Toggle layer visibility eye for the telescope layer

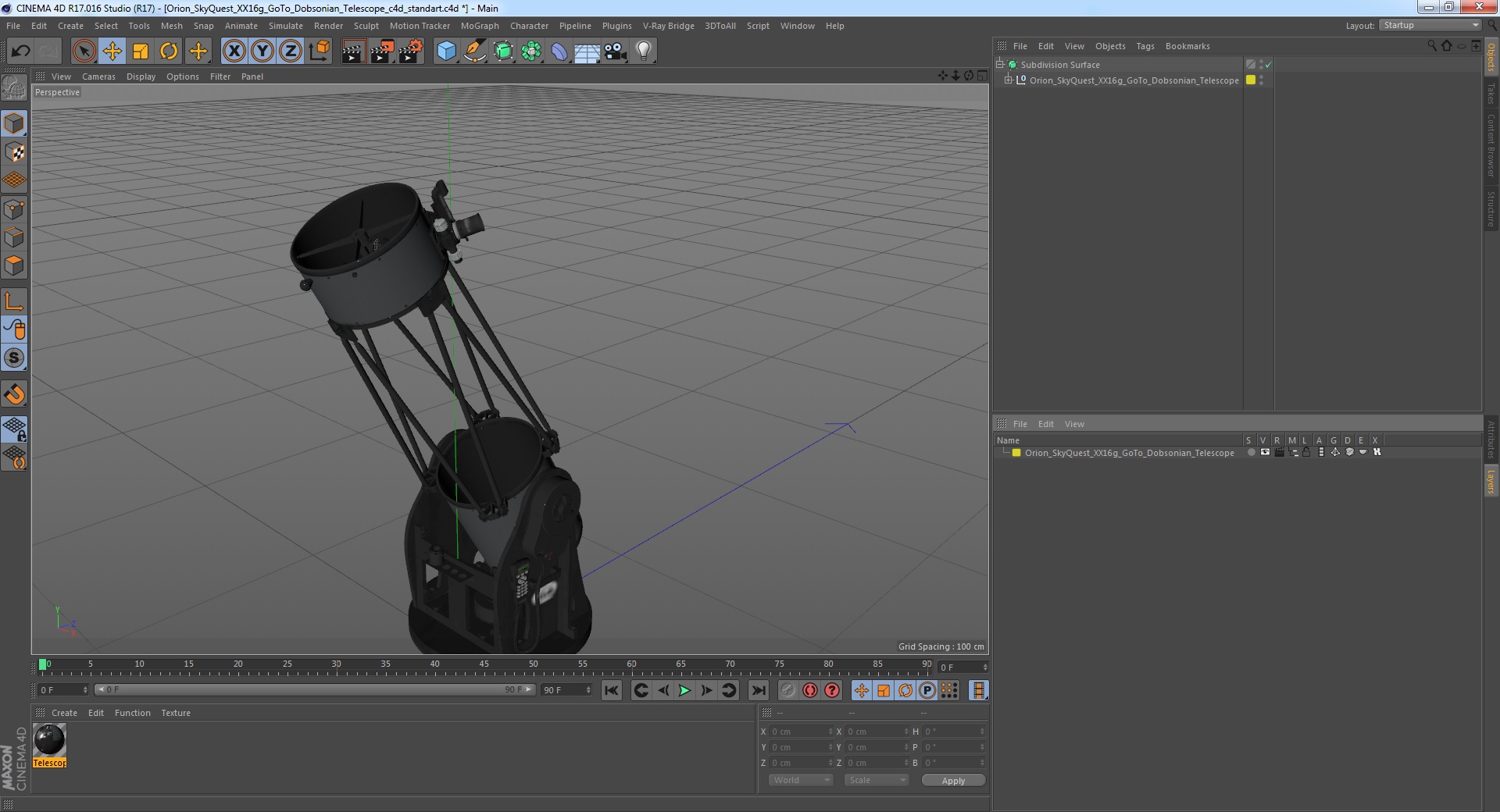(x=1265, y=452)
